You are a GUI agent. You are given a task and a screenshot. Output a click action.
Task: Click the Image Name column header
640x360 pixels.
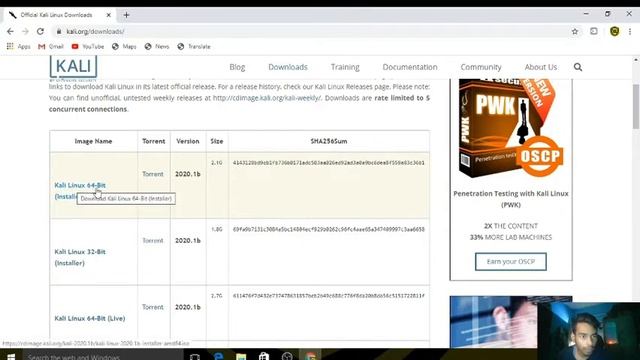tap(93, 141)
